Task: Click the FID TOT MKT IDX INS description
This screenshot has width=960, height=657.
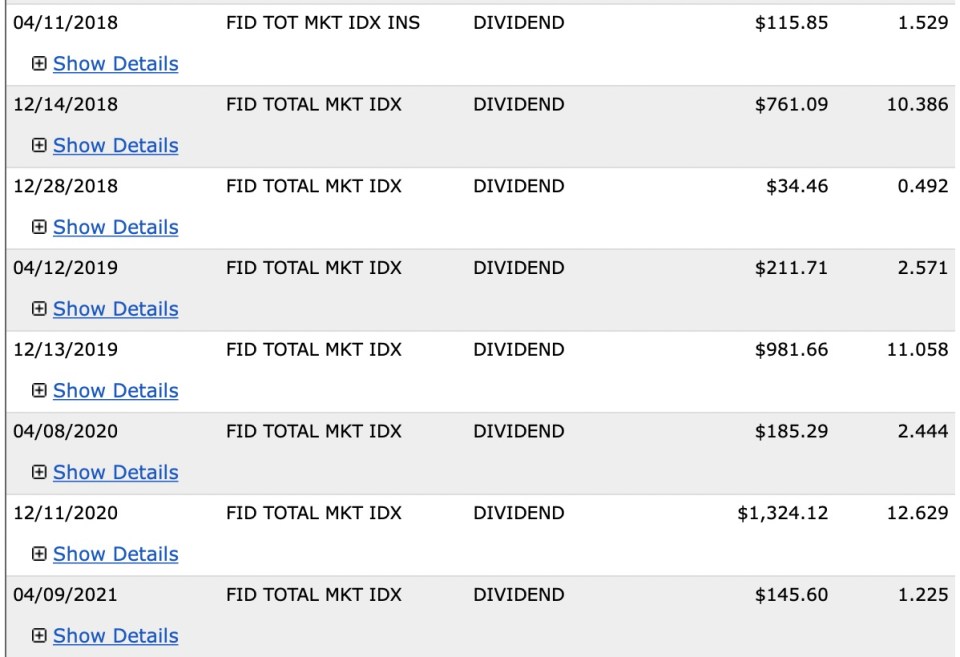Action: [x=323, y=23]
